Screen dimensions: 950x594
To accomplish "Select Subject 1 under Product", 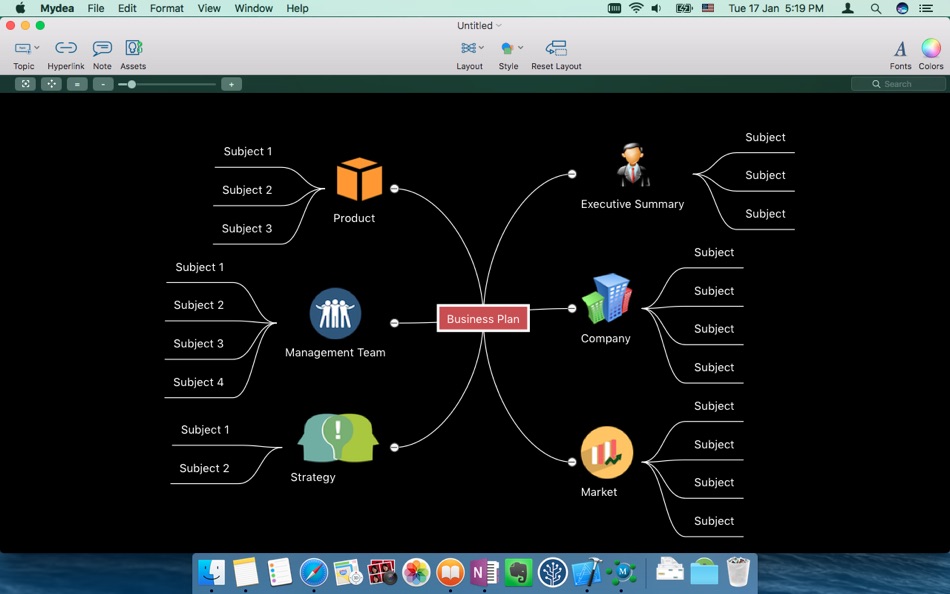I will (248, 152).
